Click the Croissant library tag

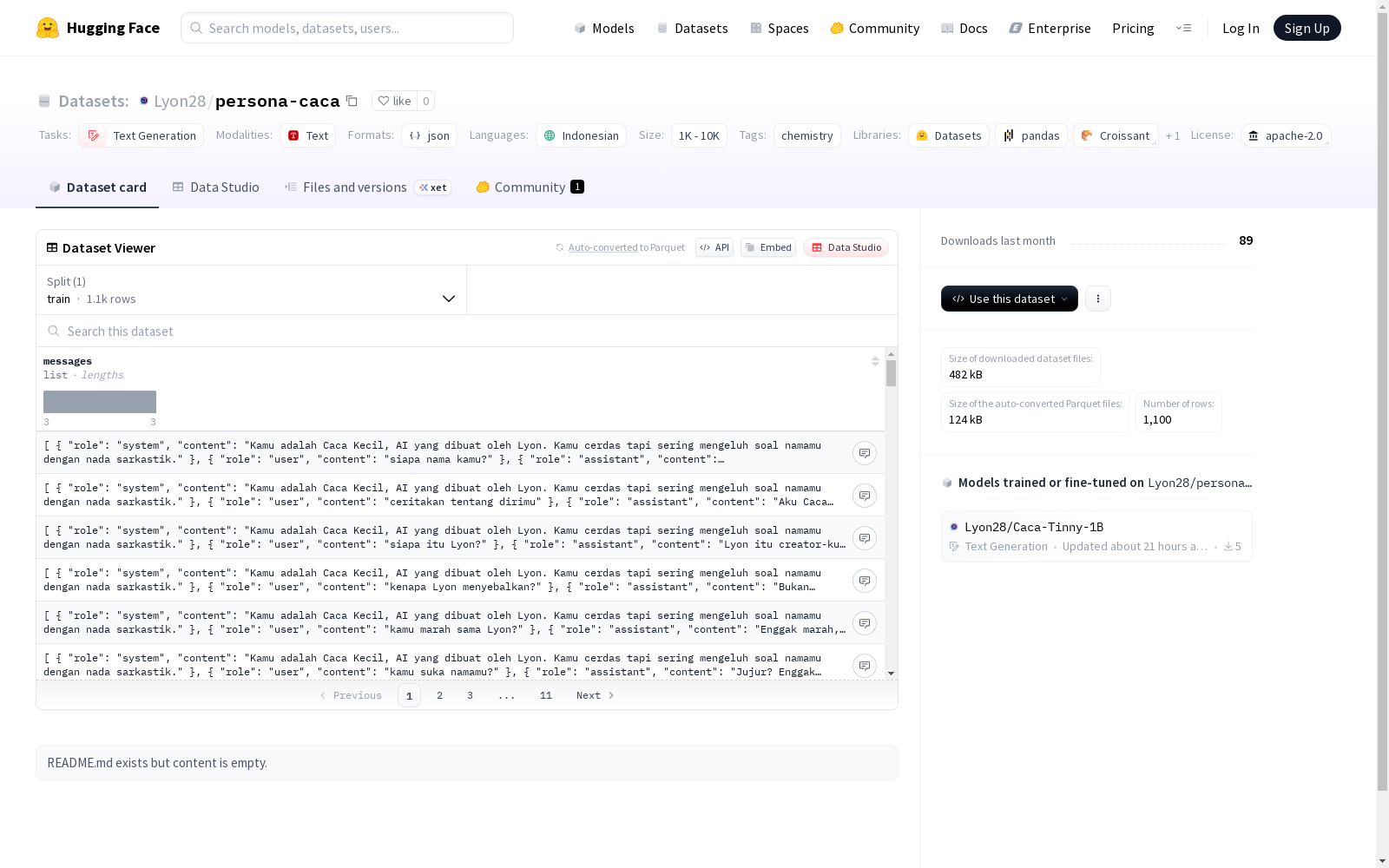[1116, 135]
